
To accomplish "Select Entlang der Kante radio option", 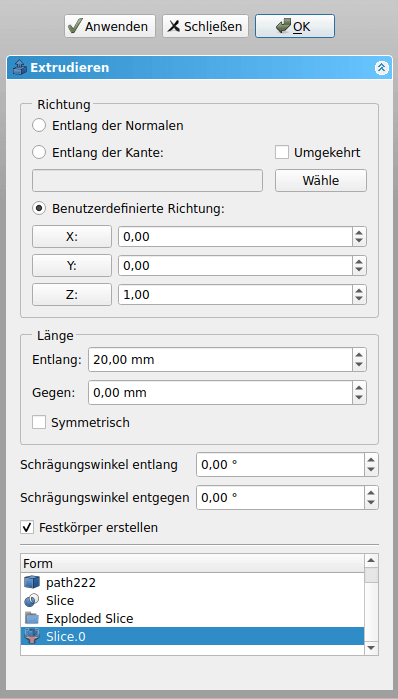I will (39, 153).
